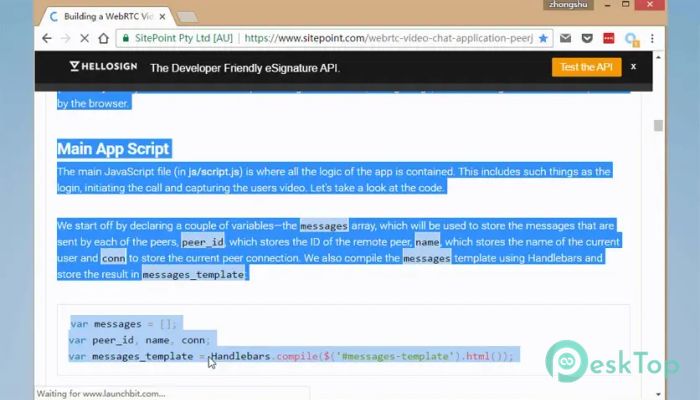Viewport: 700px width, 400px height.
Task: Click the bold js/script.js text
Action: coord(215,172)
